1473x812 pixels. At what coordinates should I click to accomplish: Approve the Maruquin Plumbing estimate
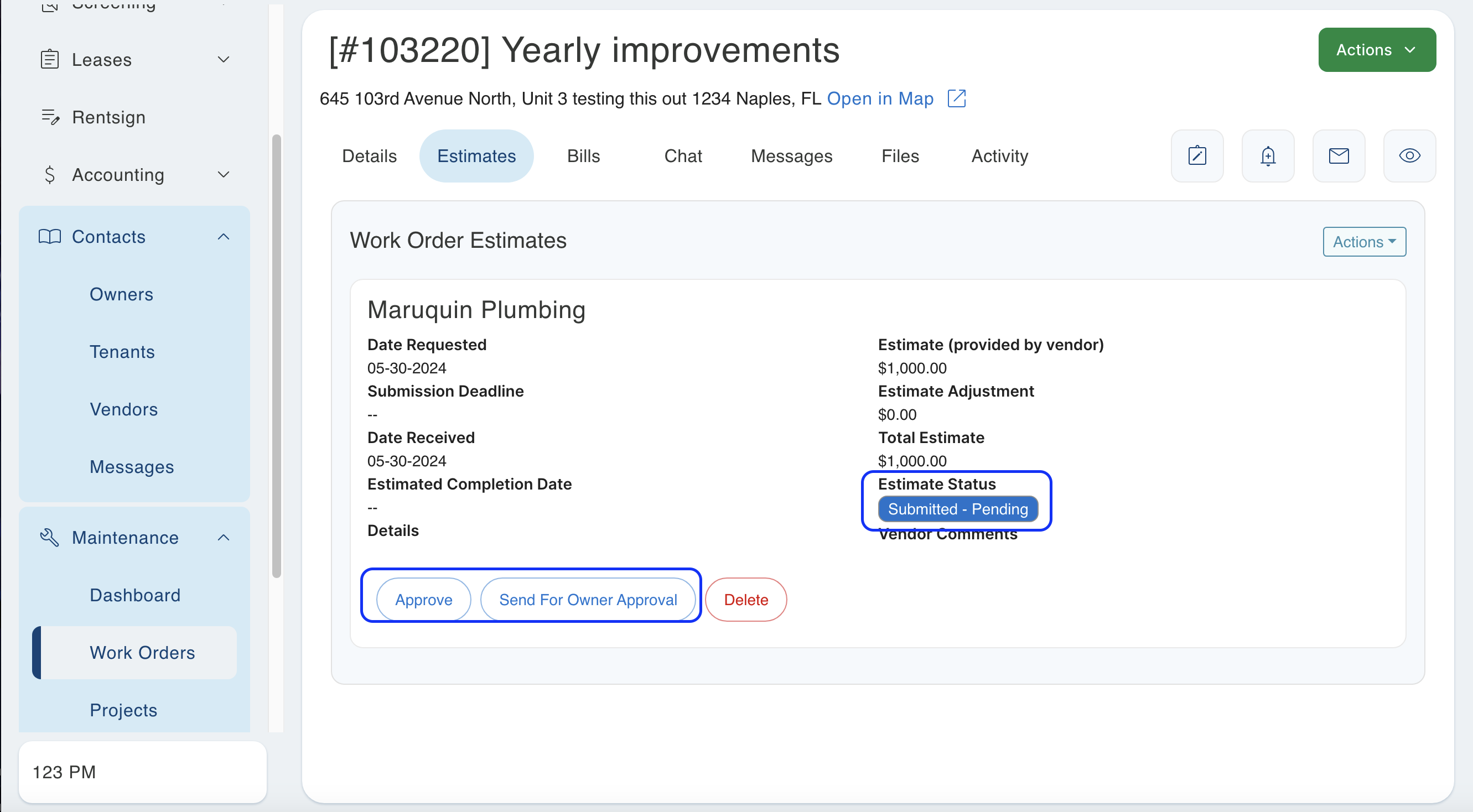pos(423,600)
